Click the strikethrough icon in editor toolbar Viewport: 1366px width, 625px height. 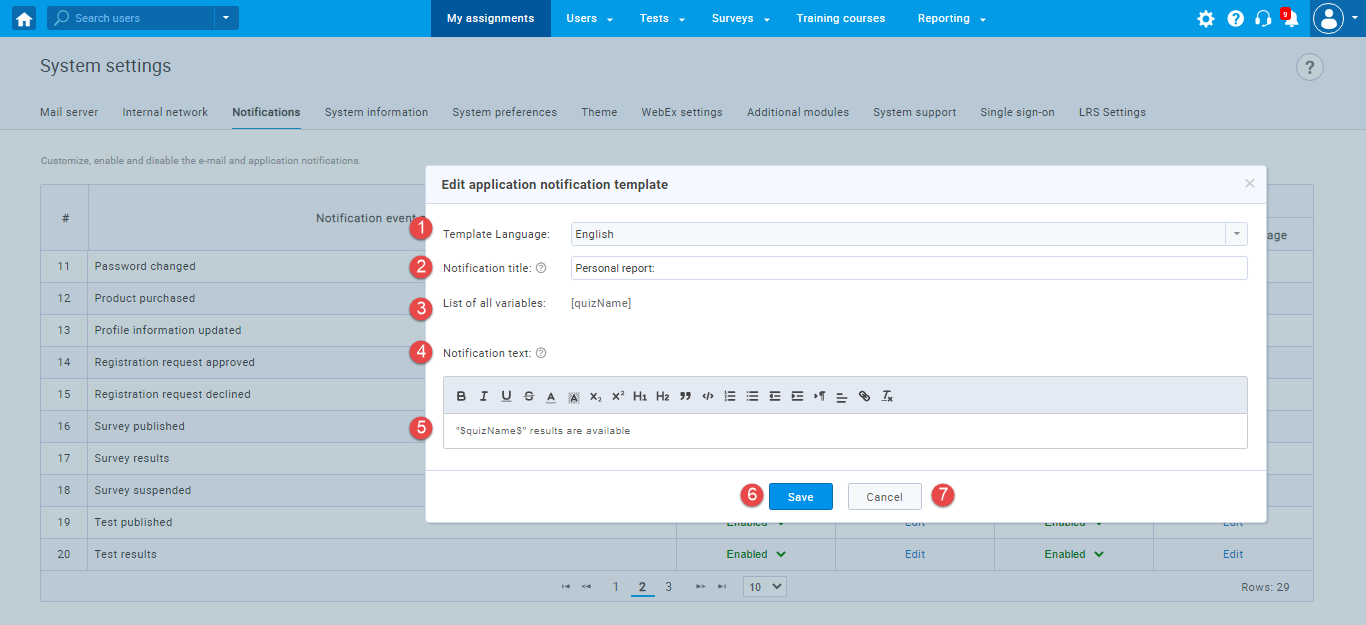click(529, 396)
